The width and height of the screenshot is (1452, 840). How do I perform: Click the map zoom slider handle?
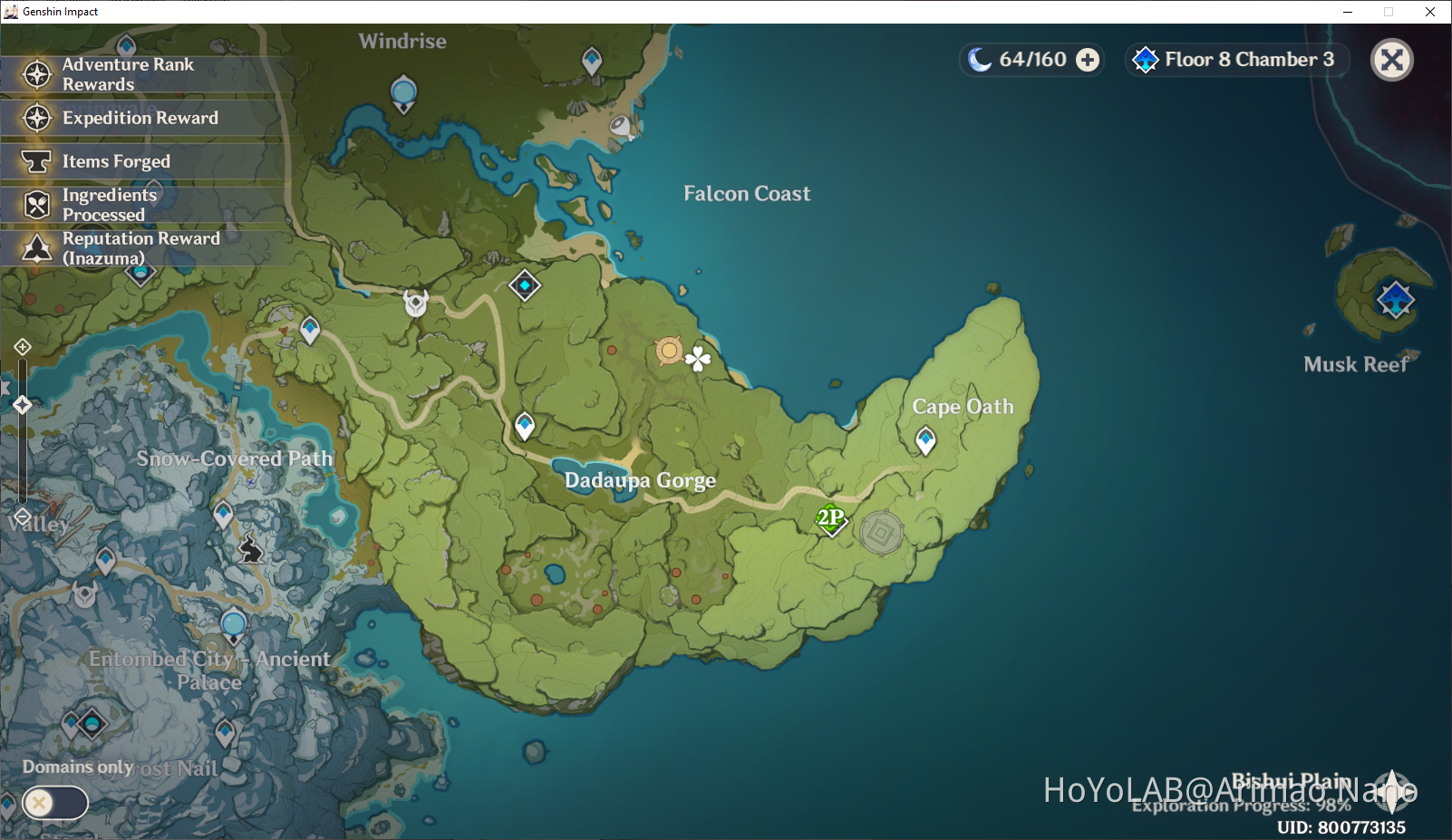coord(23,405)
